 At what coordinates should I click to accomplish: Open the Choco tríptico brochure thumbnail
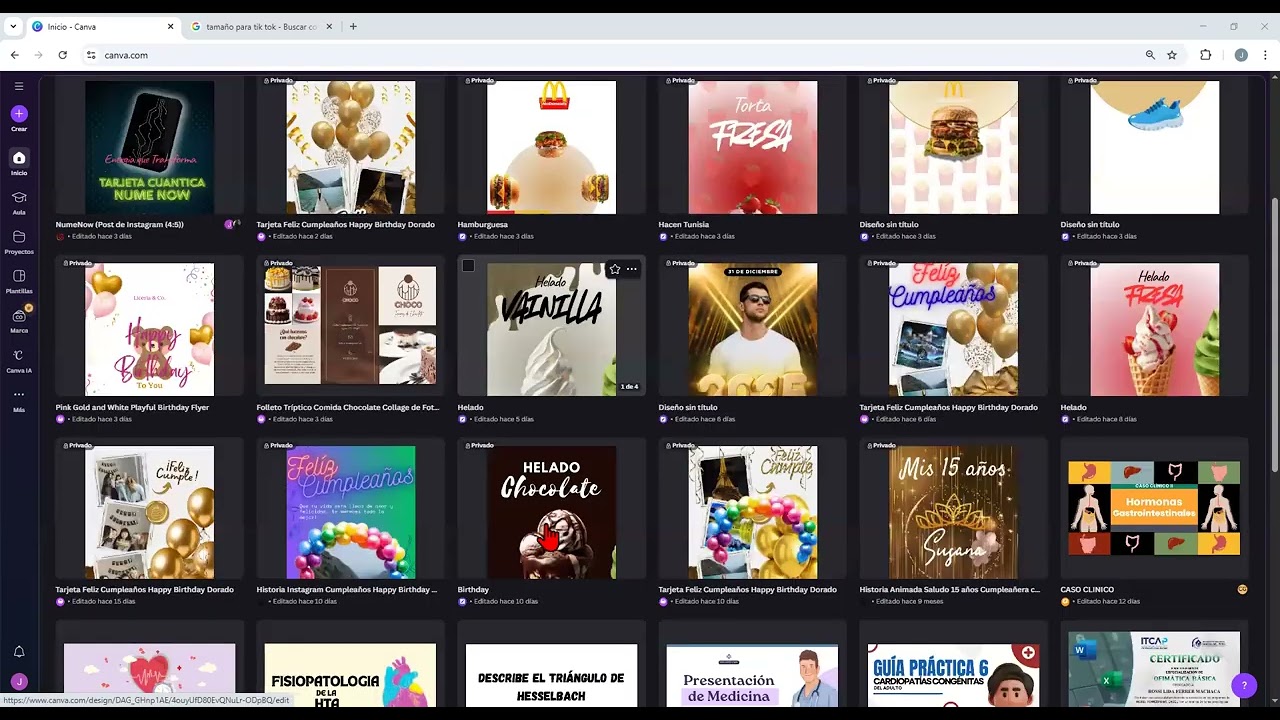pos(350,325)
